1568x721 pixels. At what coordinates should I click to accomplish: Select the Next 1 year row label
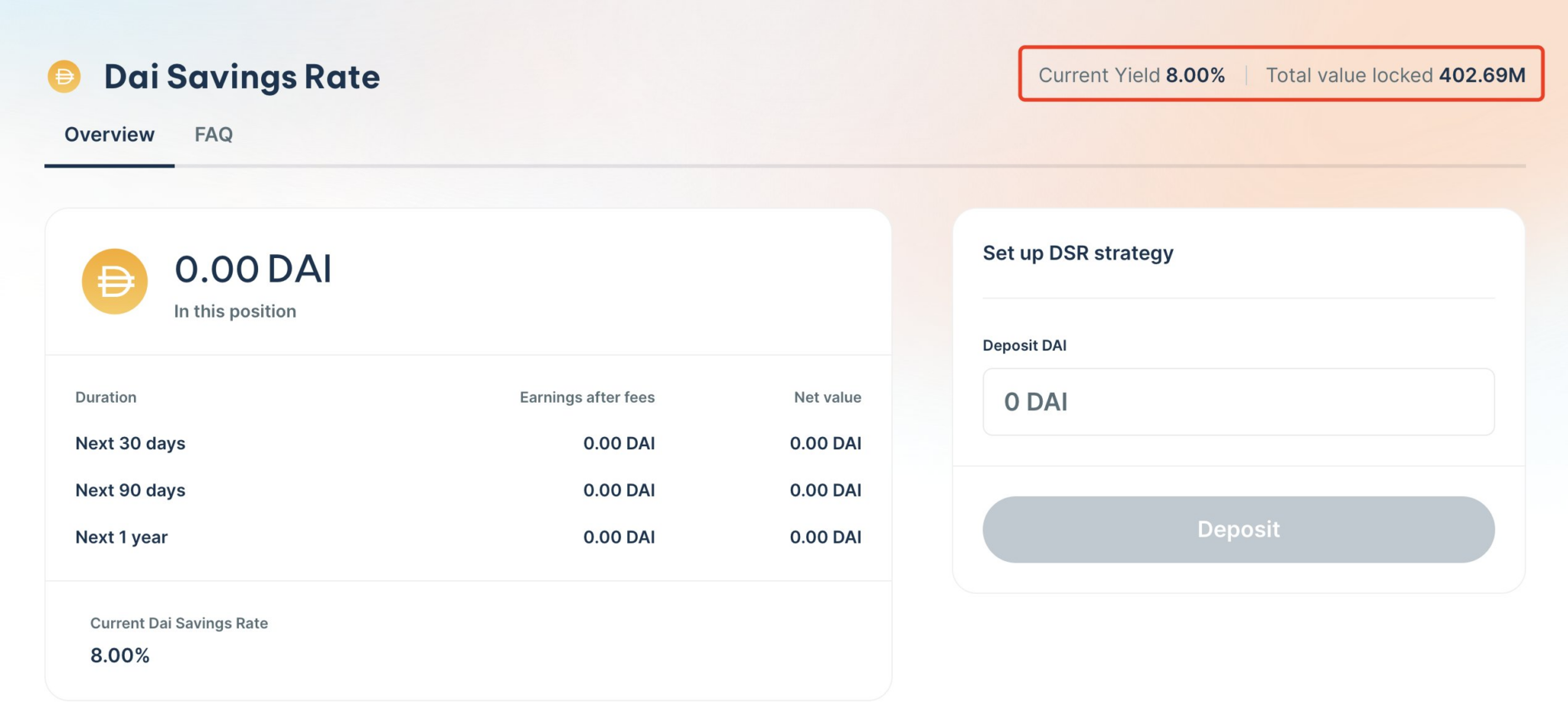click(121, 537)
